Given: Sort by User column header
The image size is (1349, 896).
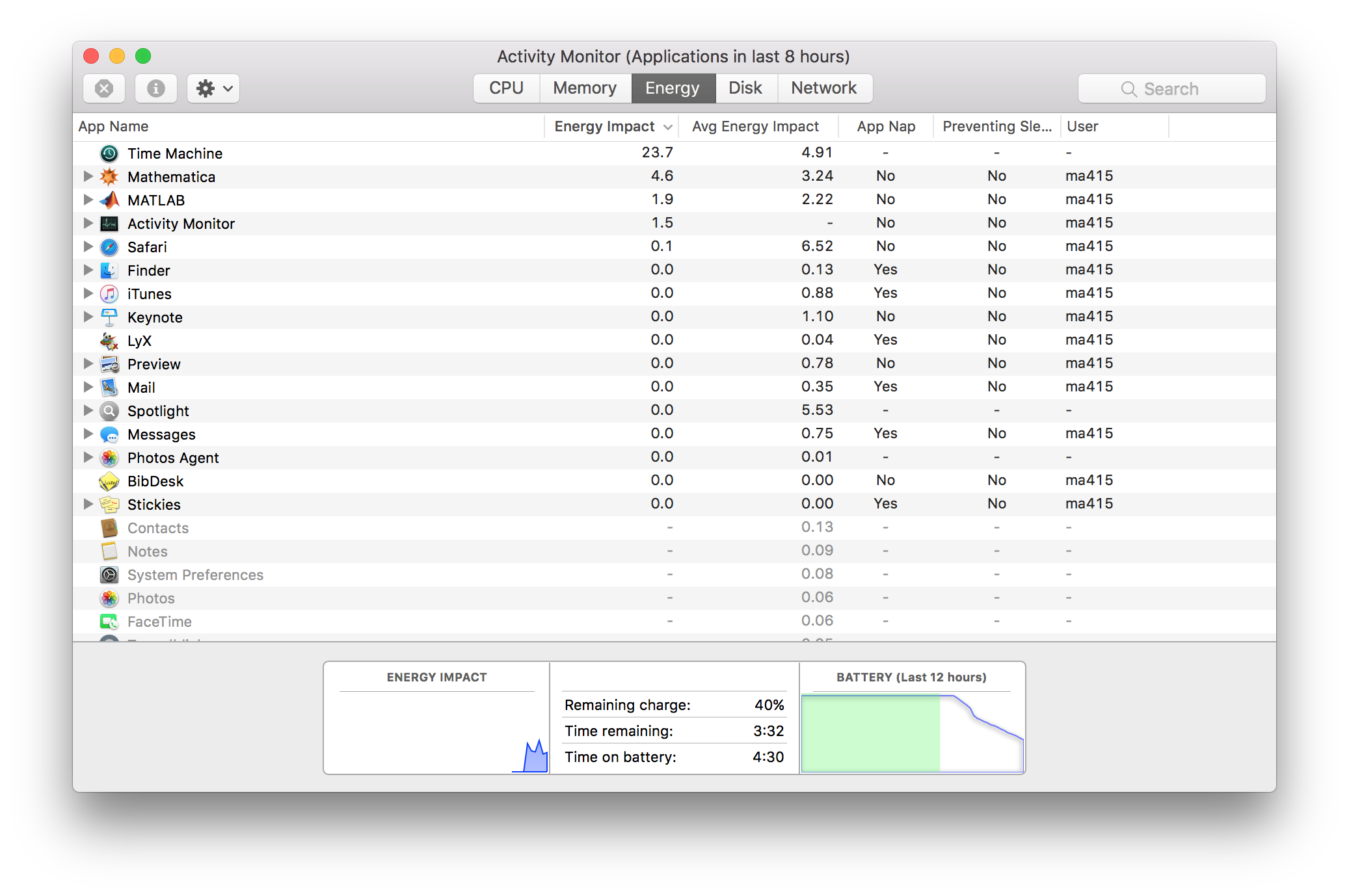Looking at the screenshot, I should [x=1115, y=127].
